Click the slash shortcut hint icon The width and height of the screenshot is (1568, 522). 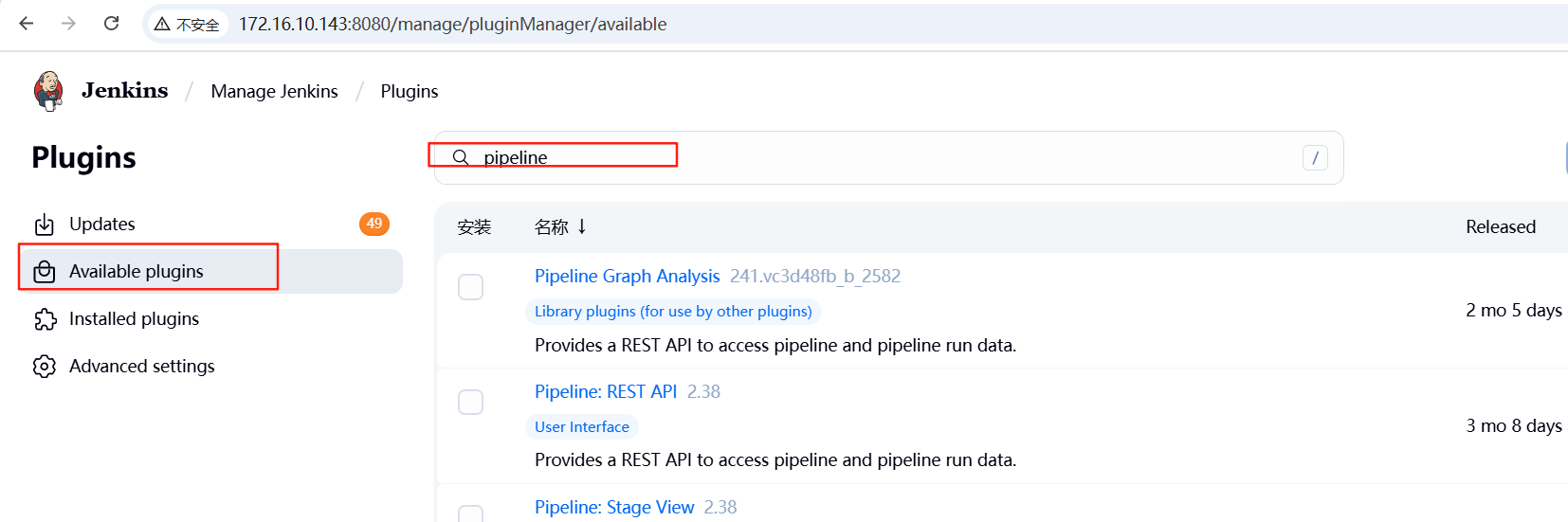pos(1315,158)
